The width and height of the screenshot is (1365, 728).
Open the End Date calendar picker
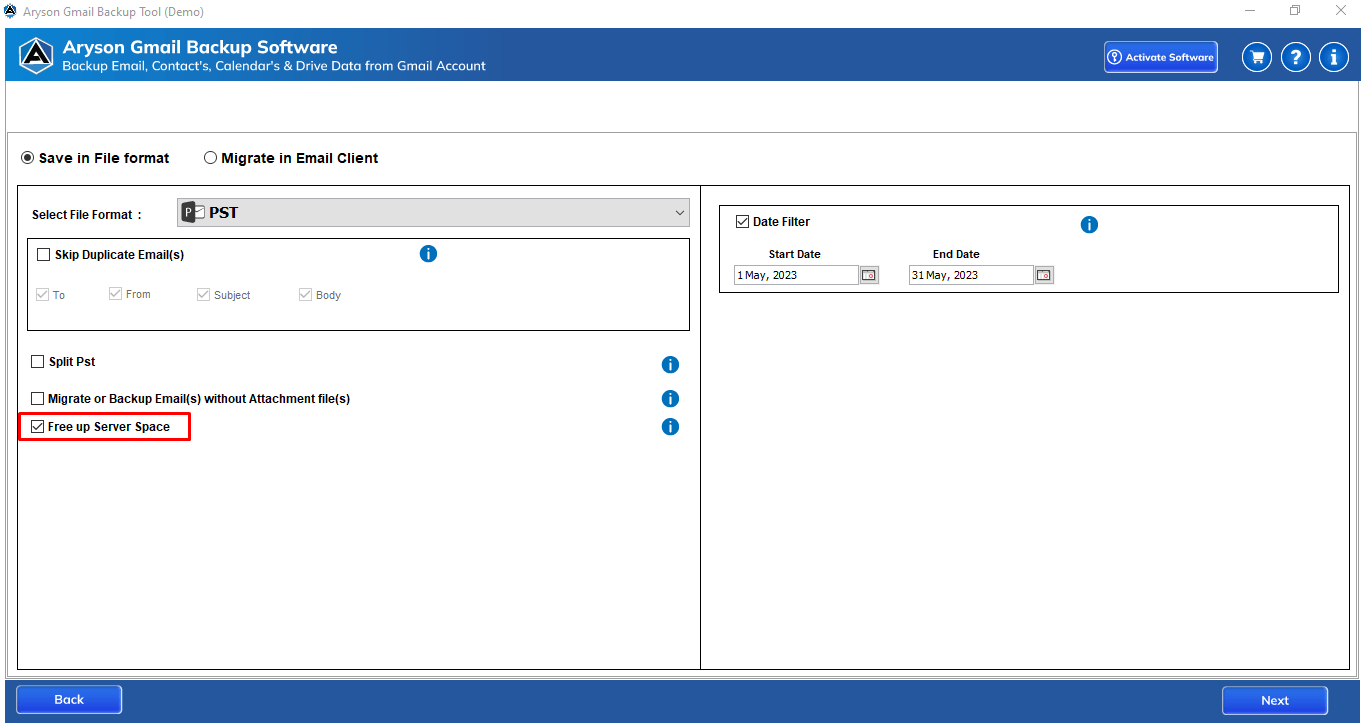pyautogui.click(x=1044, y=275)
